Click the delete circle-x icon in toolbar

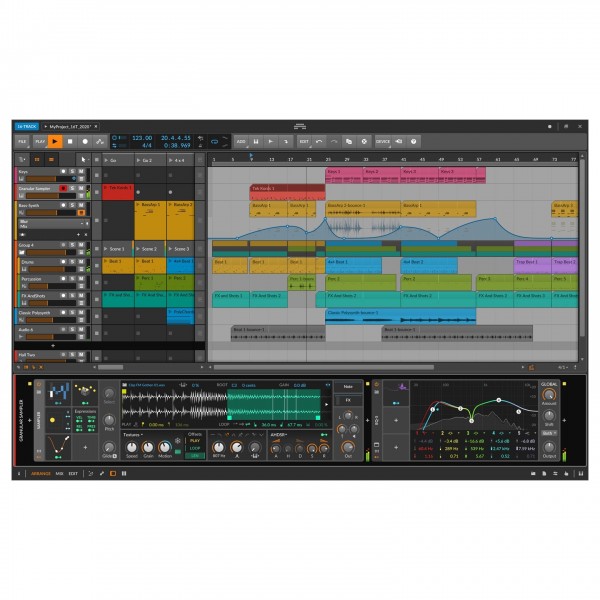(x=364, y=142)
